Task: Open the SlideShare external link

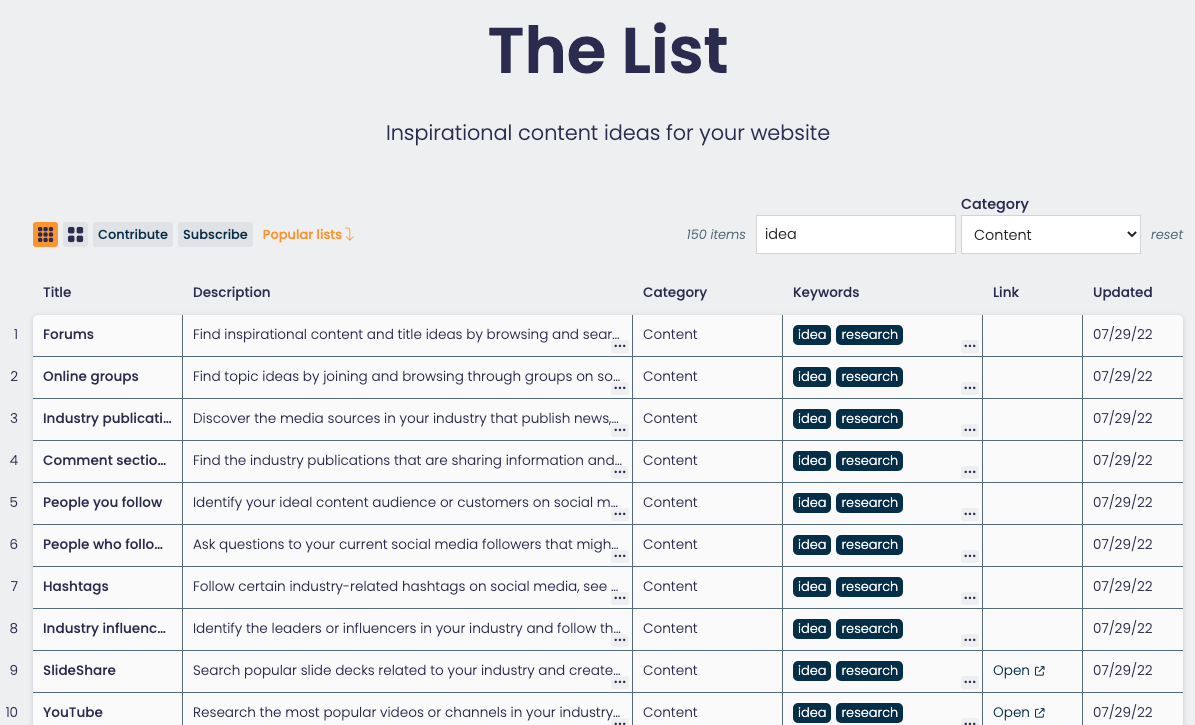Action: click(x=1018, y=670)
